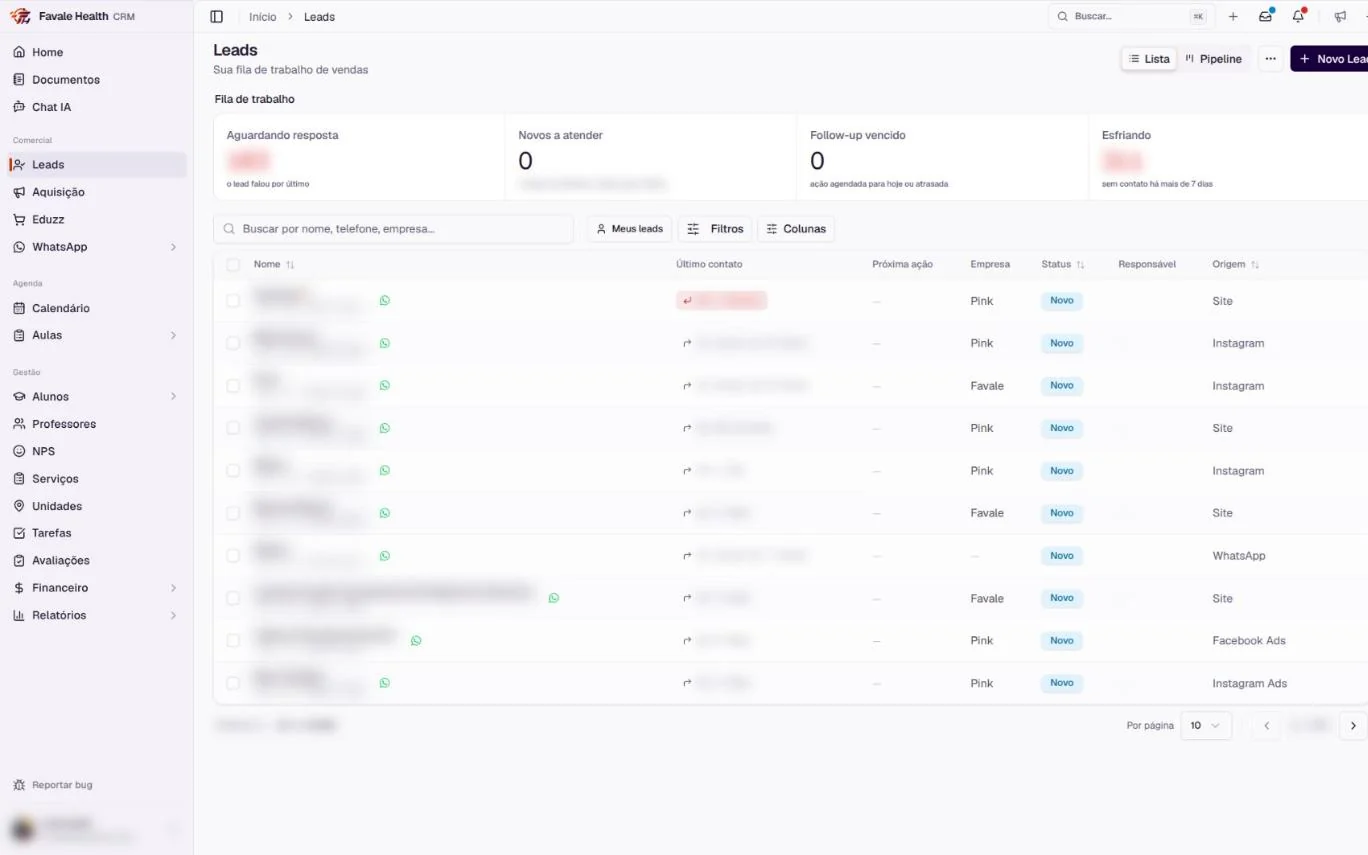The image size is (1368, 855).
Task: Sort by Status column arrows
Action: coord(1080,265)
